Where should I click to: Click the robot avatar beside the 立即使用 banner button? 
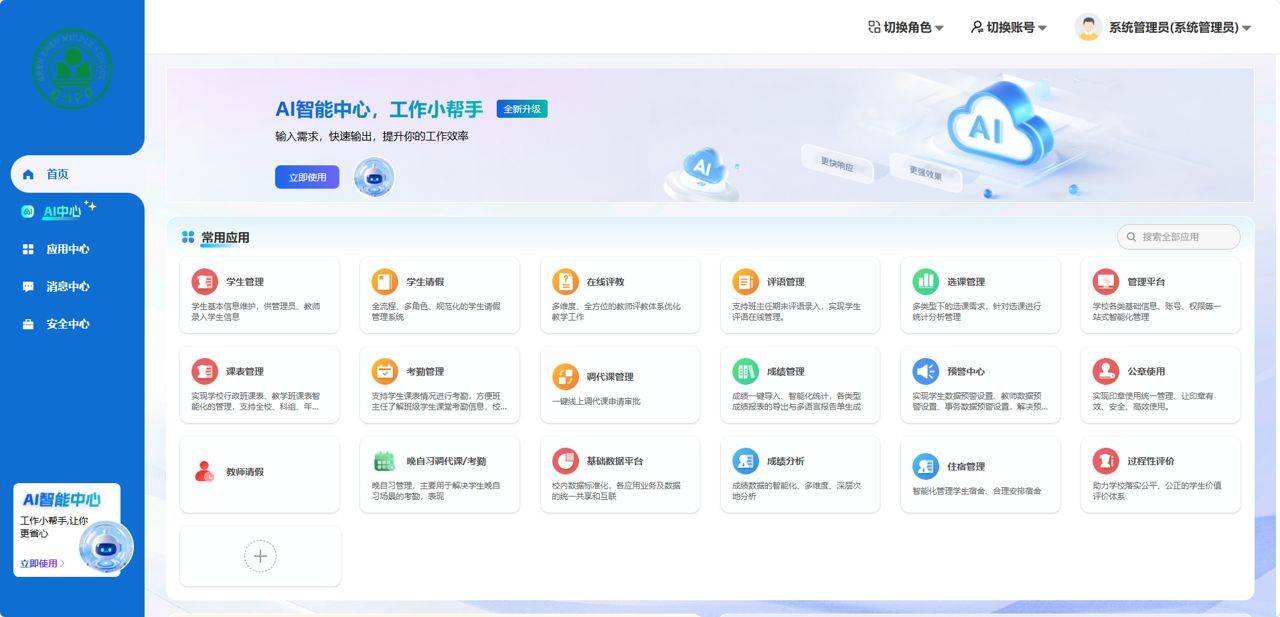coord(374,177)
